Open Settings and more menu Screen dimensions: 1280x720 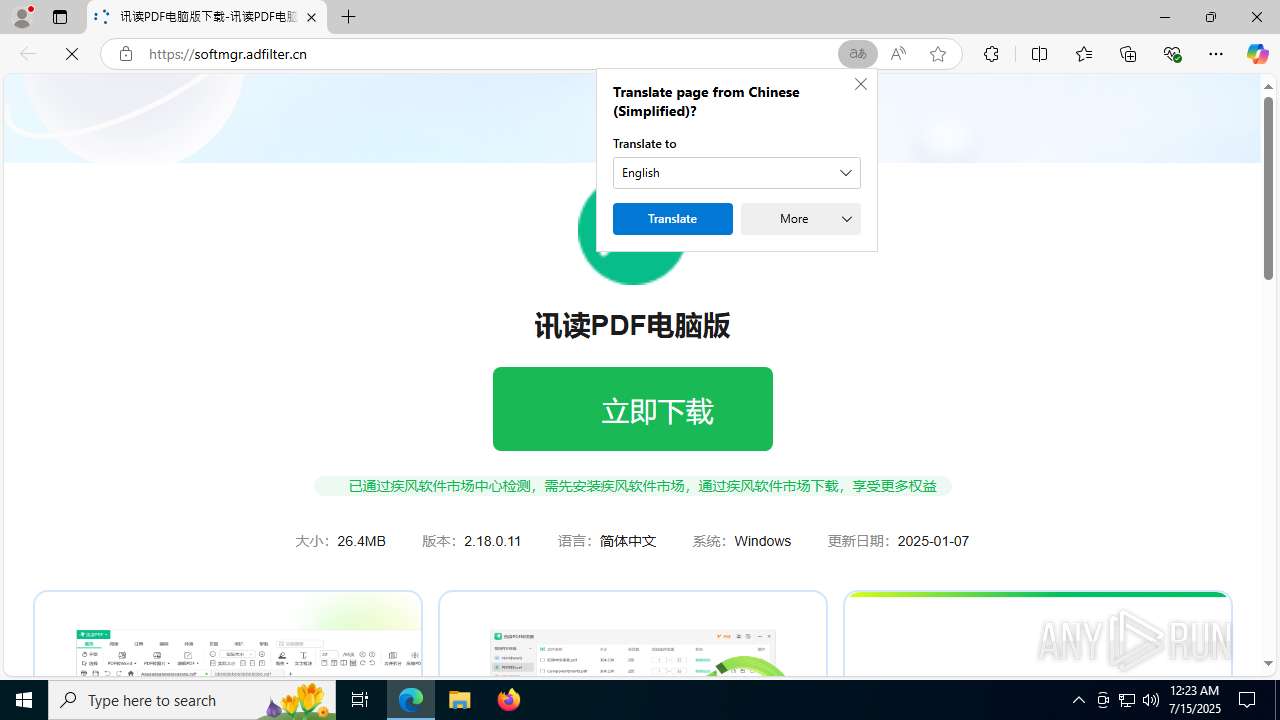click(x=1216, y=54)
